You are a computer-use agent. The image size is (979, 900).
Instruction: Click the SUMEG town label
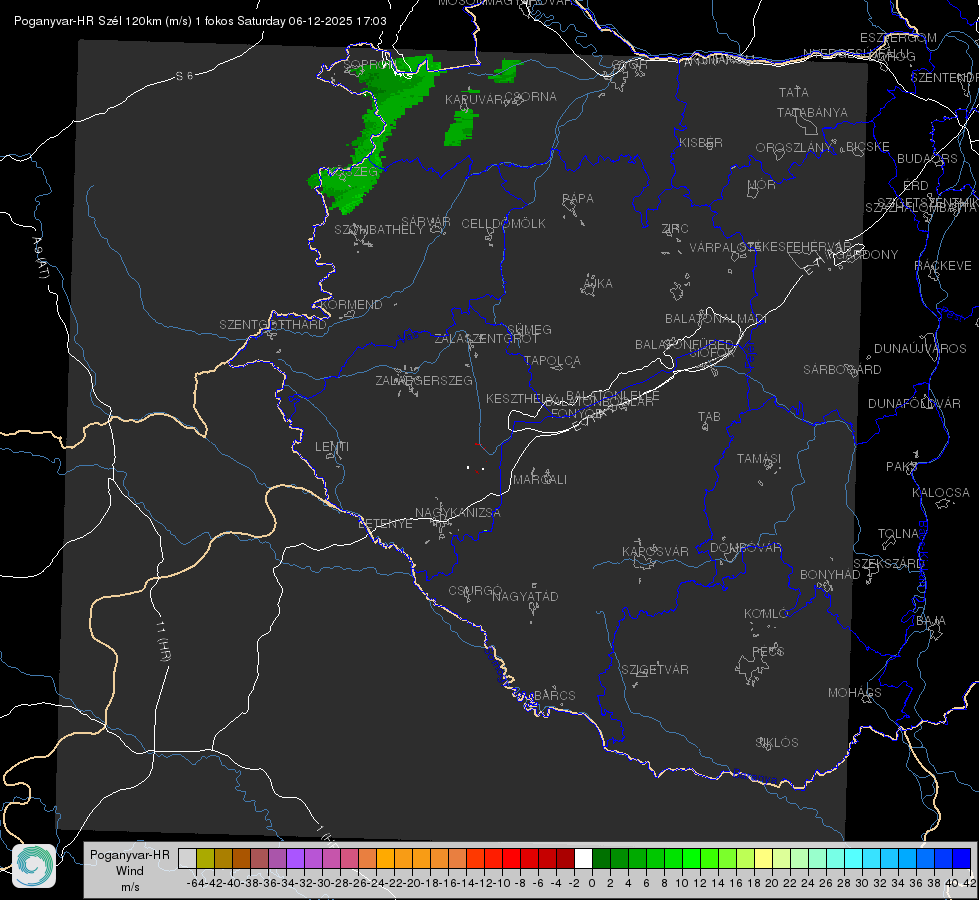pyautogui.click(x=529, y=329)
